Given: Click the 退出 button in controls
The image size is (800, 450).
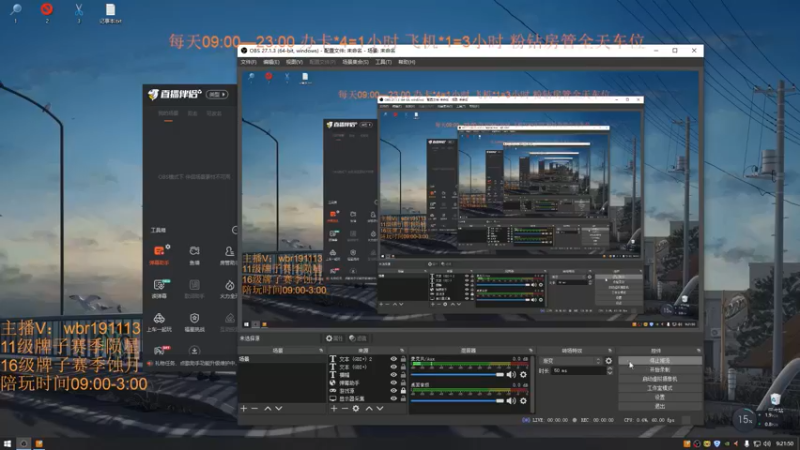Looking at the screenshot, I should coord(660,407).
